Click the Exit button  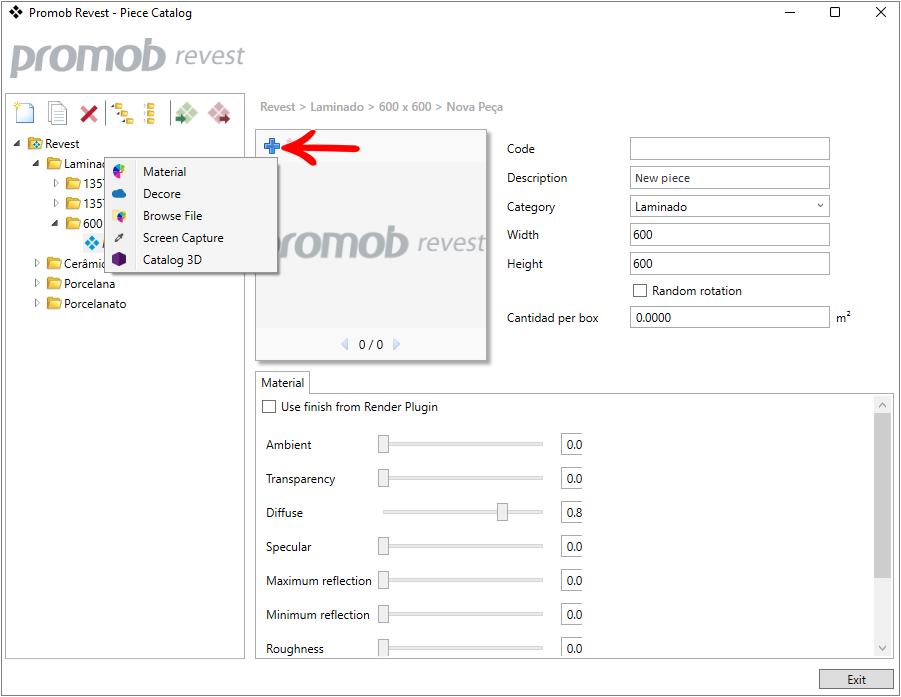(x=856, y=679)
